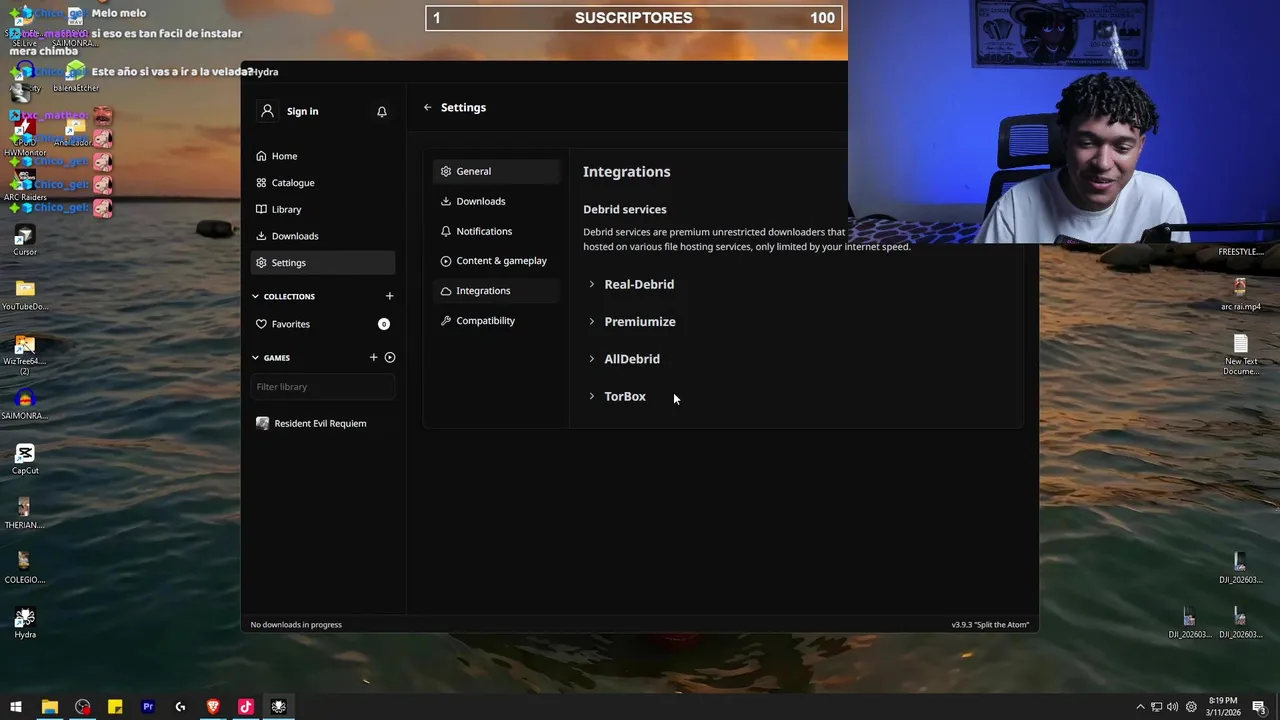The image size is (1280, 720).
Task: Focus the Filter library search field
Action: [x=323, y=387]
